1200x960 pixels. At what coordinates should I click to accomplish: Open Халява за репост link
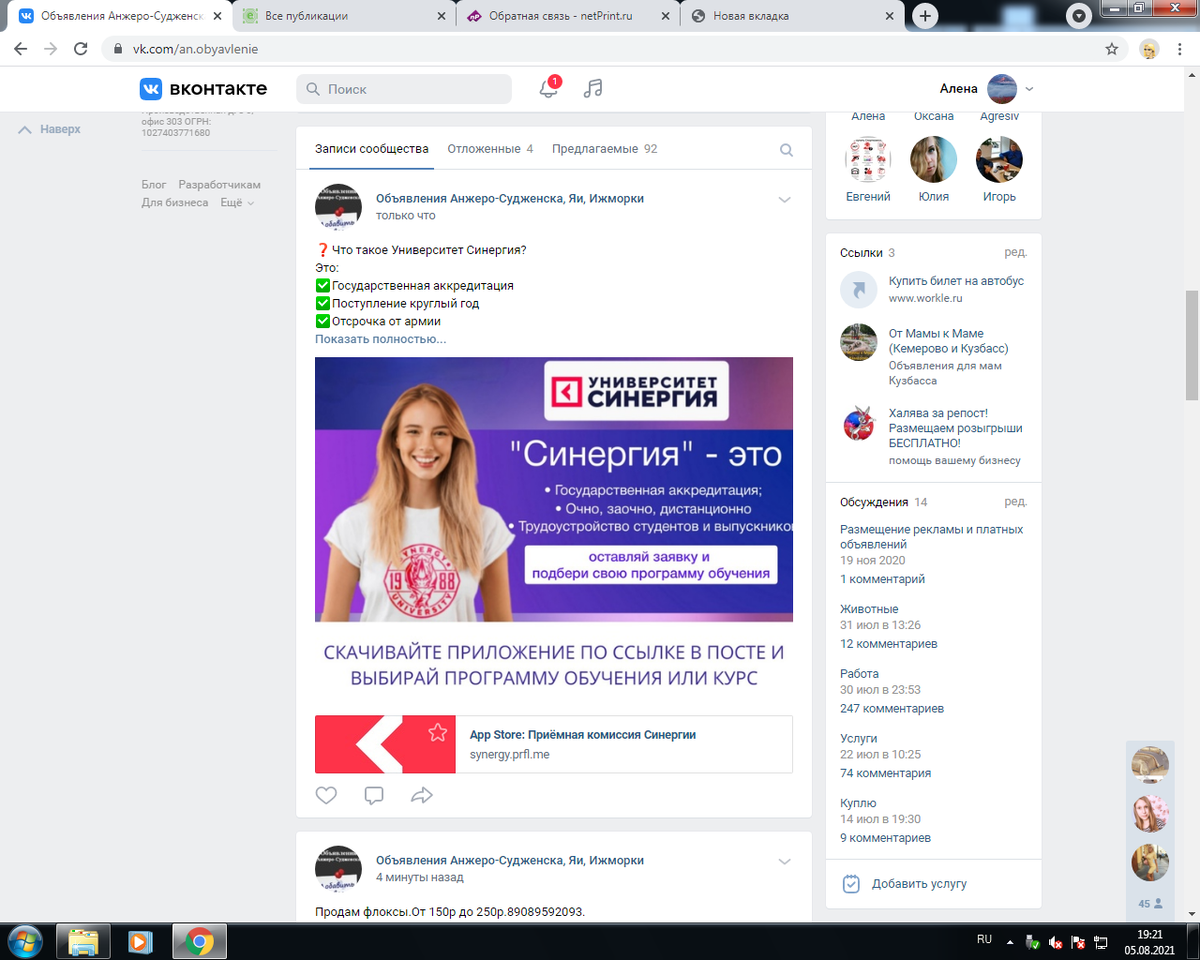tap(956, 427)
